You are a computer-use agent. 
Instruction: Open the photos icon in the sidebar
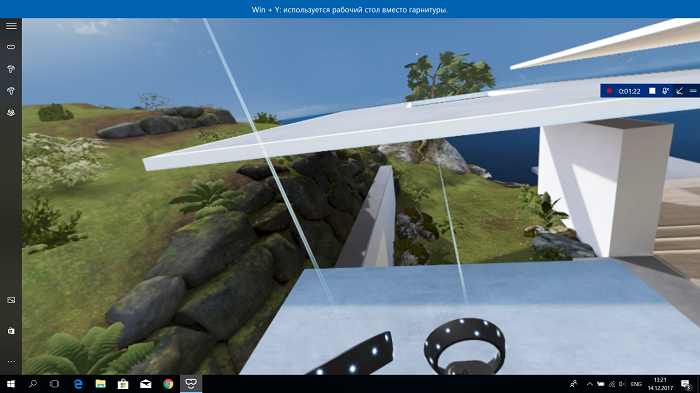pyautogui.click(x=11, y=300)
